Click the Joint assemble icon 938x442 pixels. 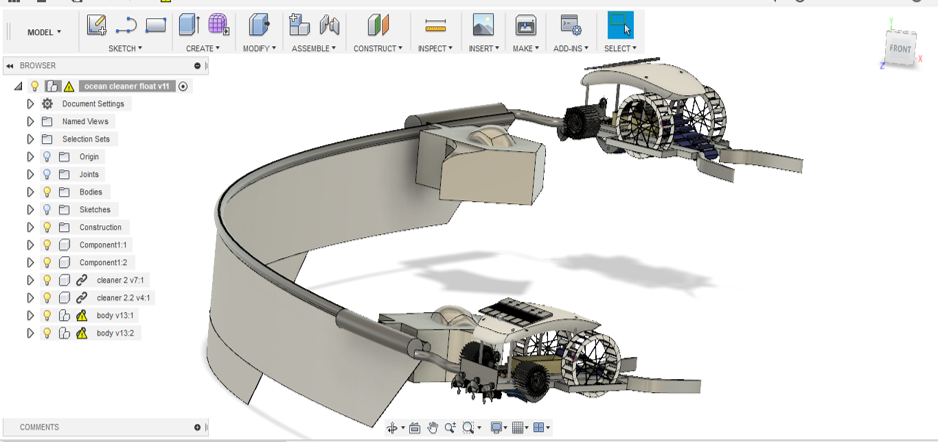coord(329,25)
